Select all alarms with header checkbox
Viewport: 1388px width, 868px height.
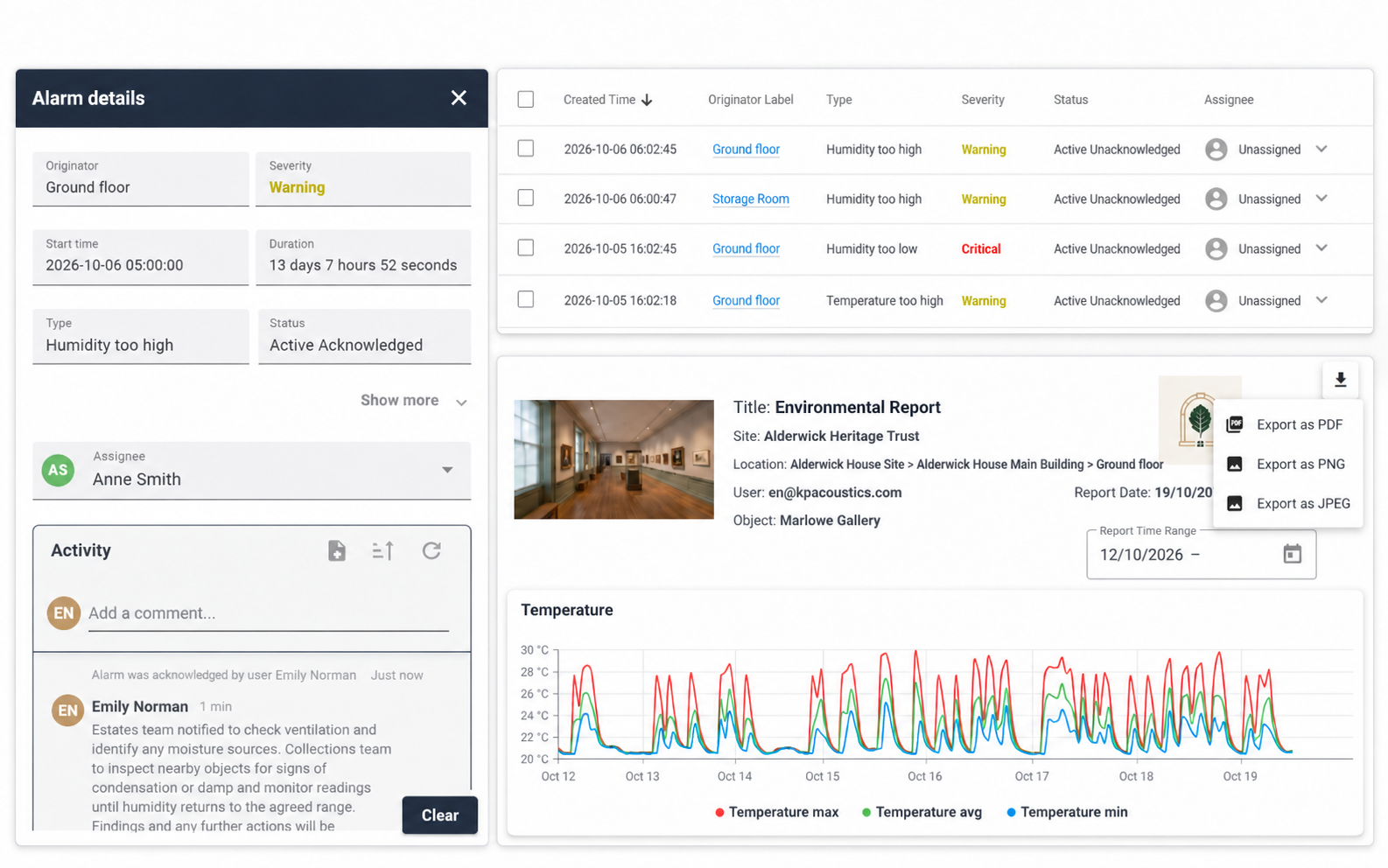coord(526,100)
